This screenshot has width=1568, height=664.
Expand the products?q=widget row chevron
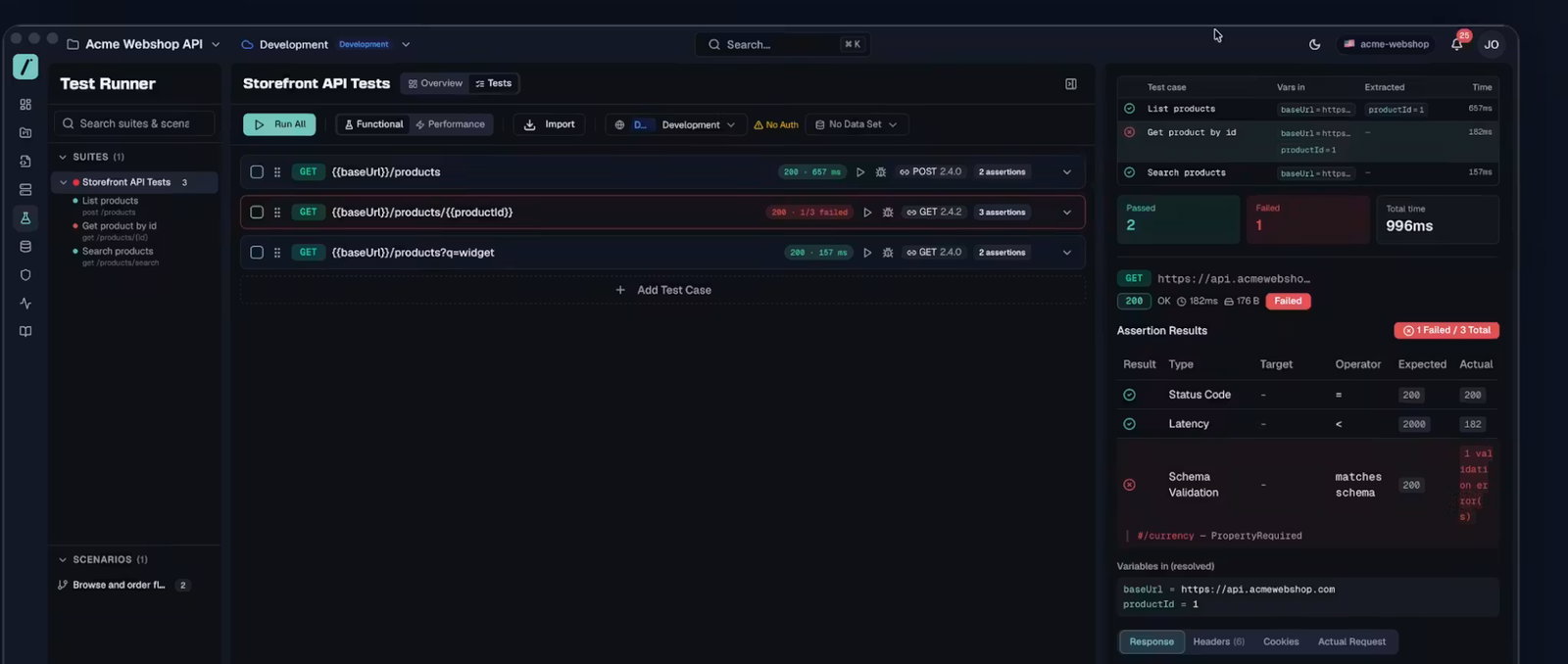tap(1067, 253)
